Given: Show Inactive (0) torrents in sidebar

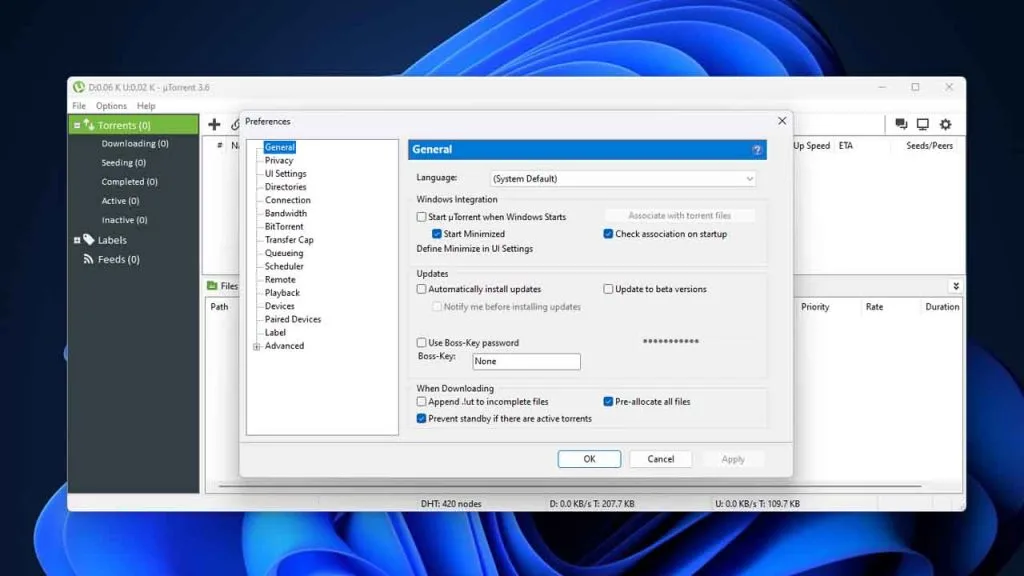Looking at the screenshot, I should point(124,220).
